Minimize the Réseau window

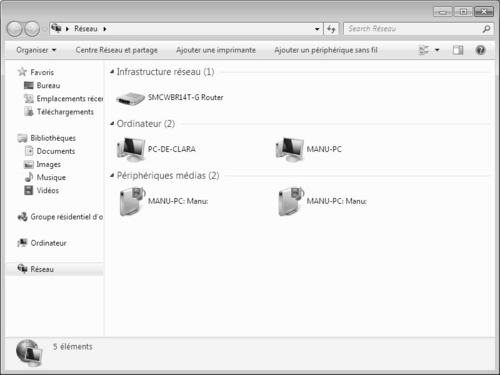tap(442, 12)
